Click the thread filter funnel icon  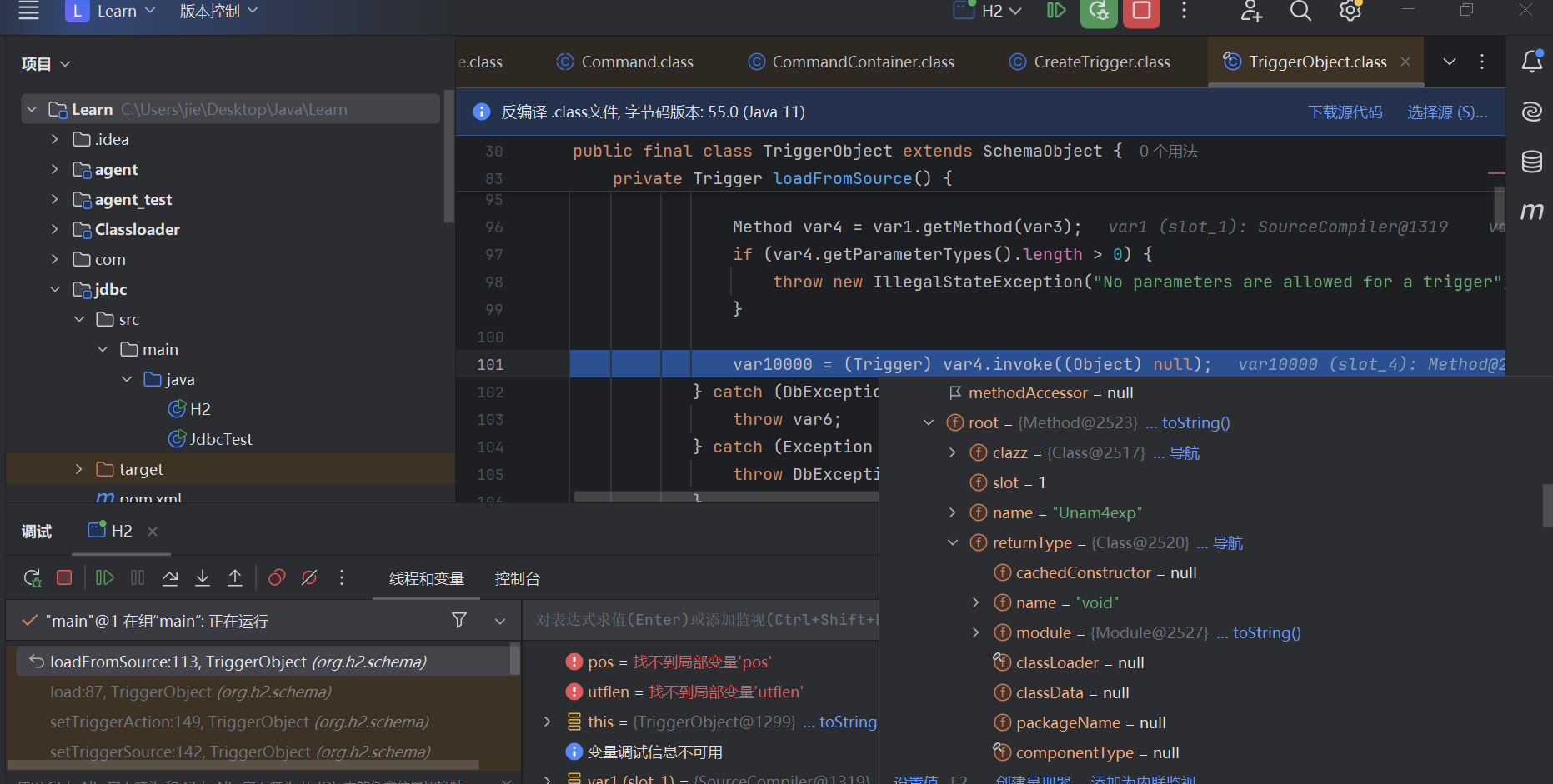459,620
